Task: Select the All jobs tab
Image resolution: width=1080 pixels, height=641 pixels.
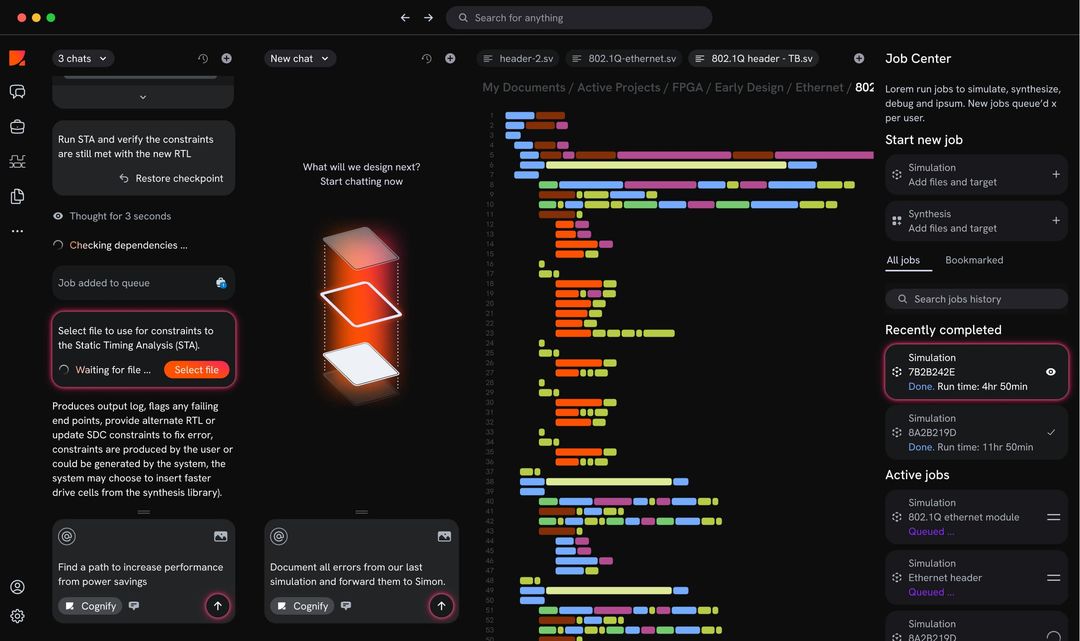Action: pos(903,260)
